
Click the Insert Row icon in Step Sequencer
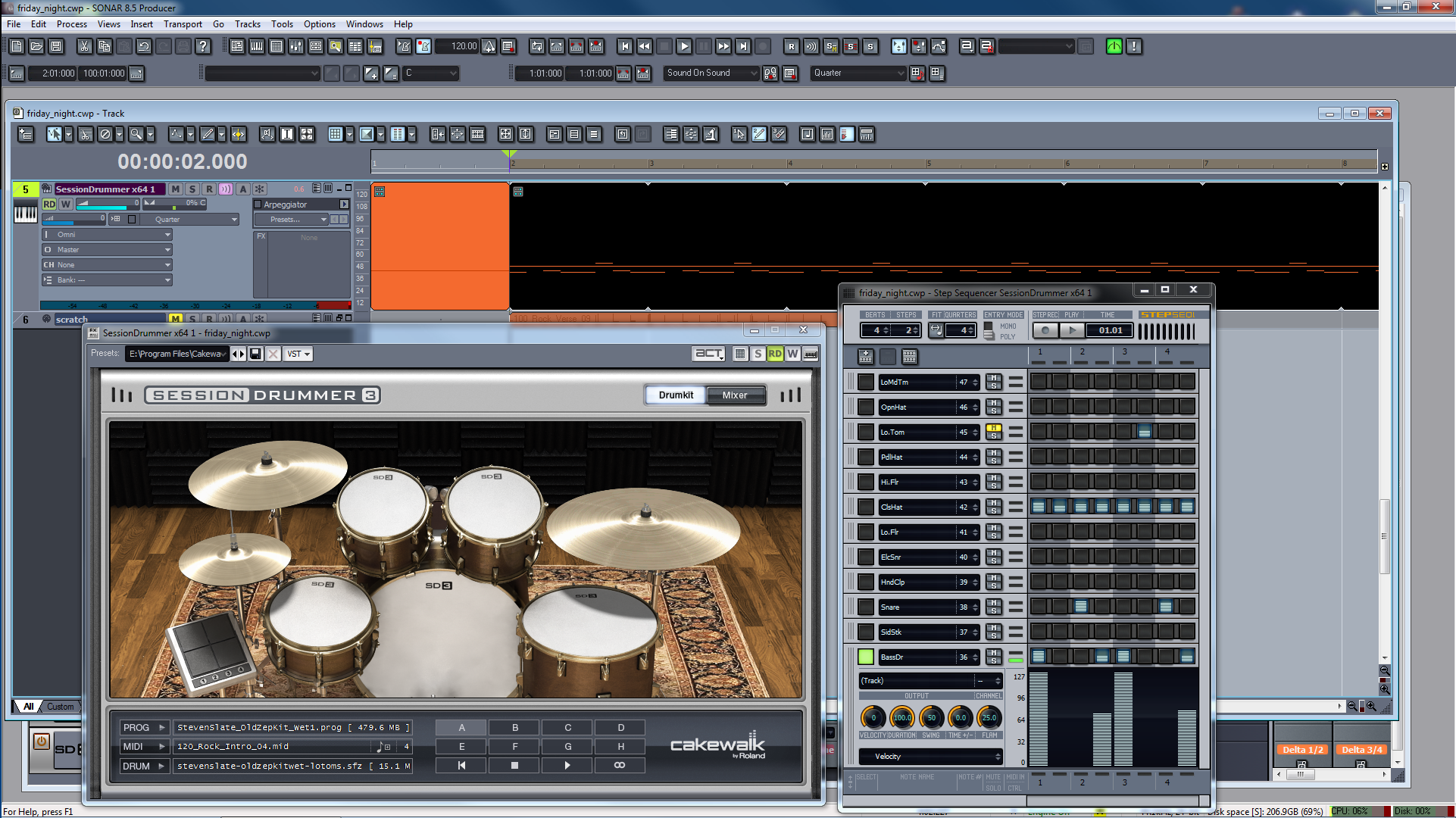866,356
